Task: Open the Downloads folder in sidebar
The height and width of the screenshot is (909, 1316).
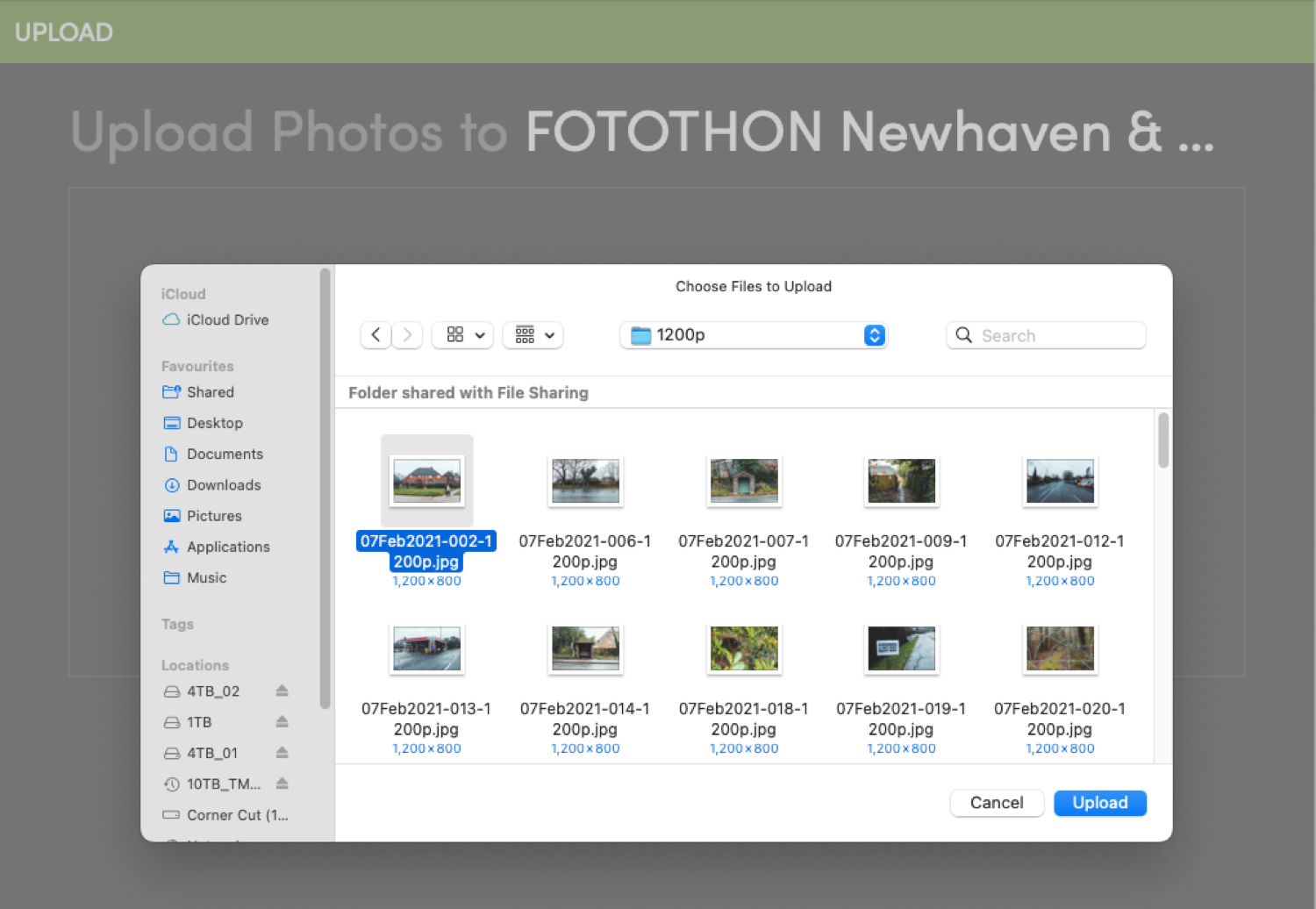Action: pos(223,485)
